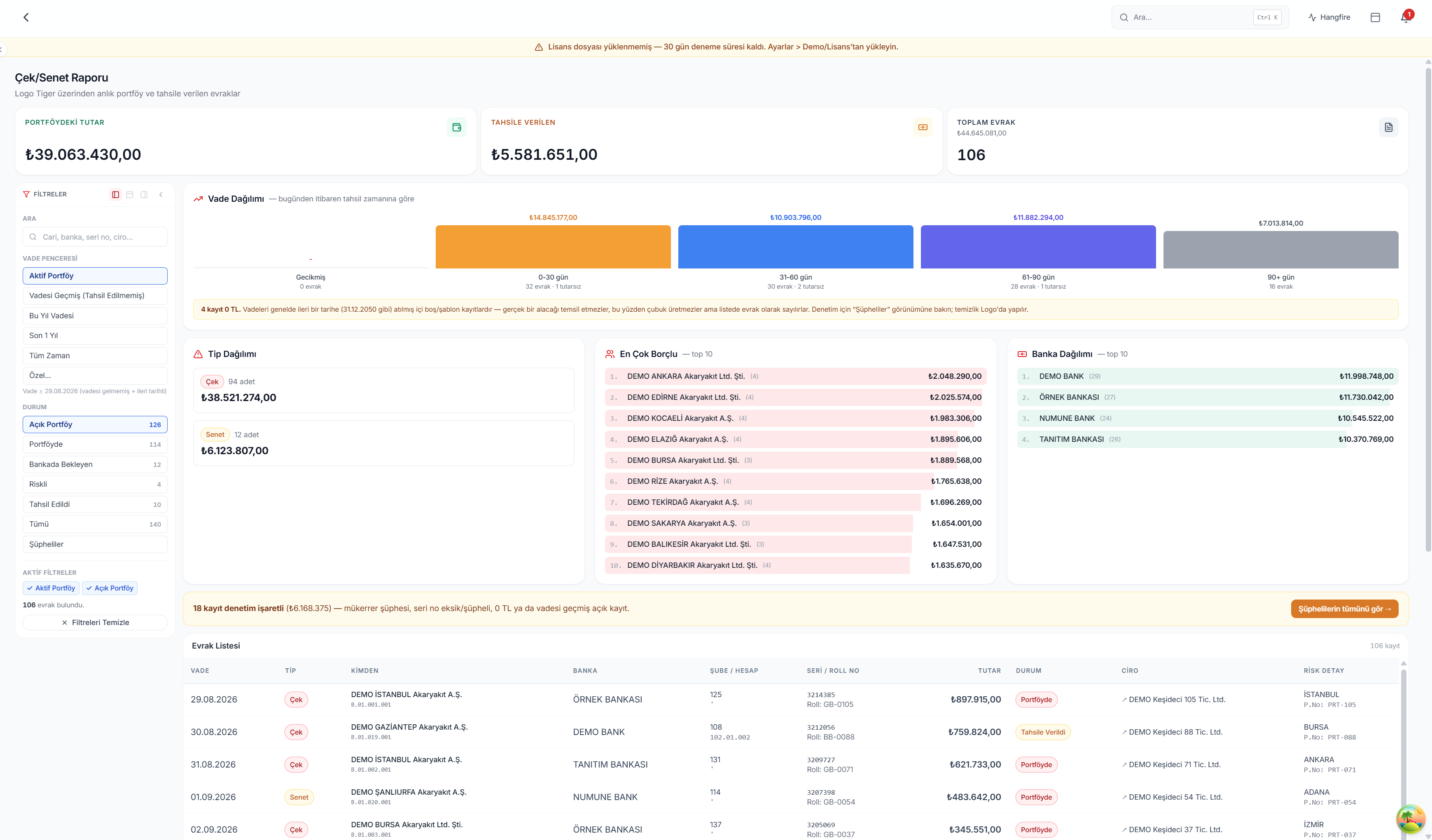
Task: Choose the Şüpheliler status view
Action: coord(95,544)
